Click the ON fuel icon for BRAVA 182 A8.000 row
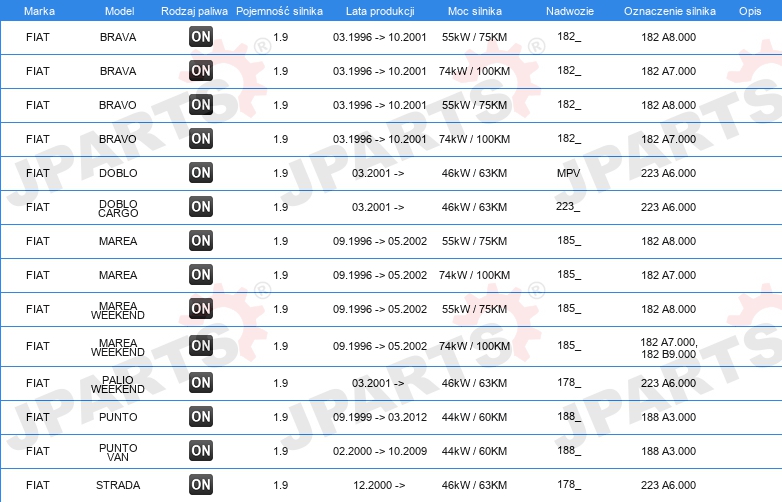This screenshot has width=782, height=502. [201, 36]
